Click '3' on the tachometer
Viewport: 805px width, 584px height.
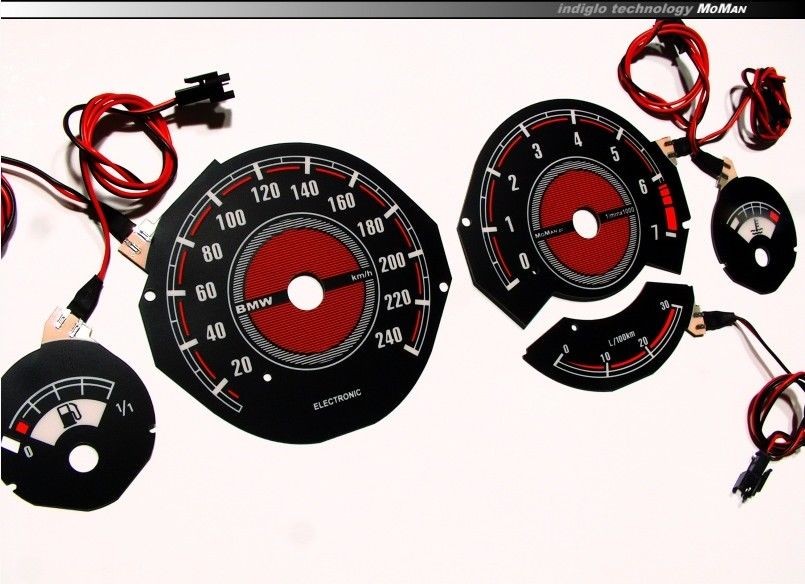537,151
